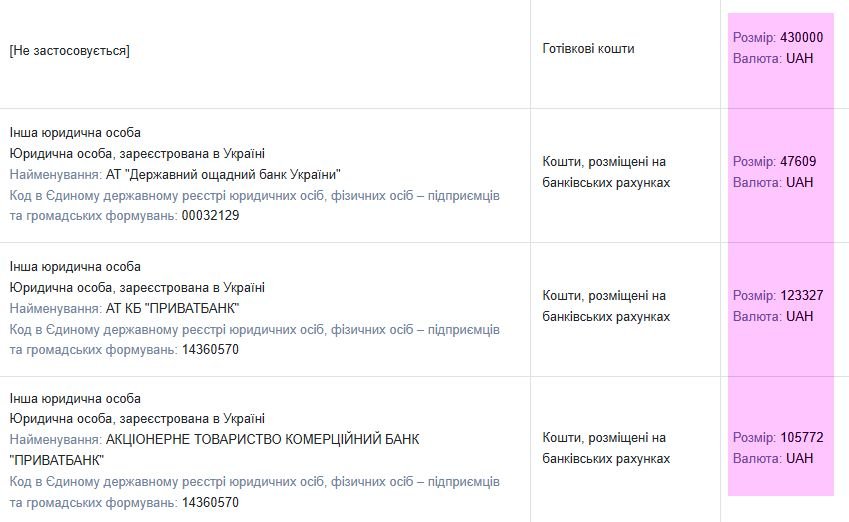Click the "[Не застосовується]" text cell
Screen dimensions: 849x522
click(69, 51)
